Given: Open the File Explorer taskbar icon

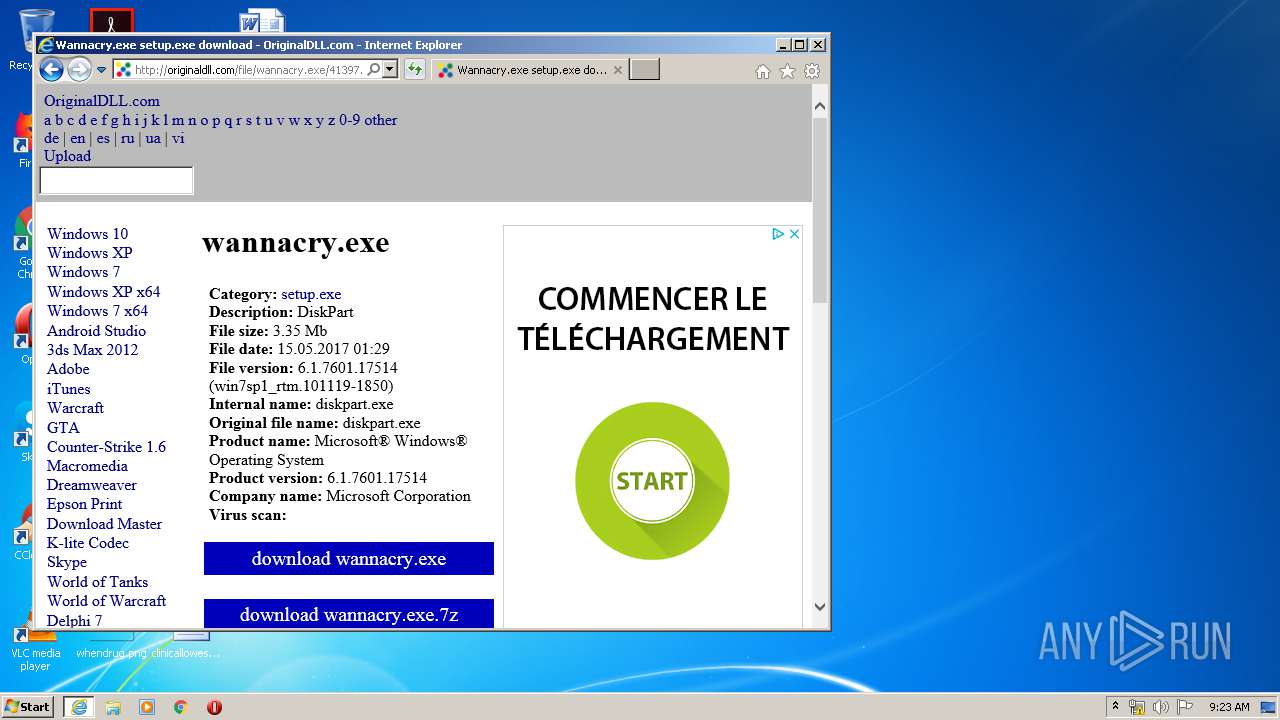Looking at the screenshot, I should coord(113,707).
